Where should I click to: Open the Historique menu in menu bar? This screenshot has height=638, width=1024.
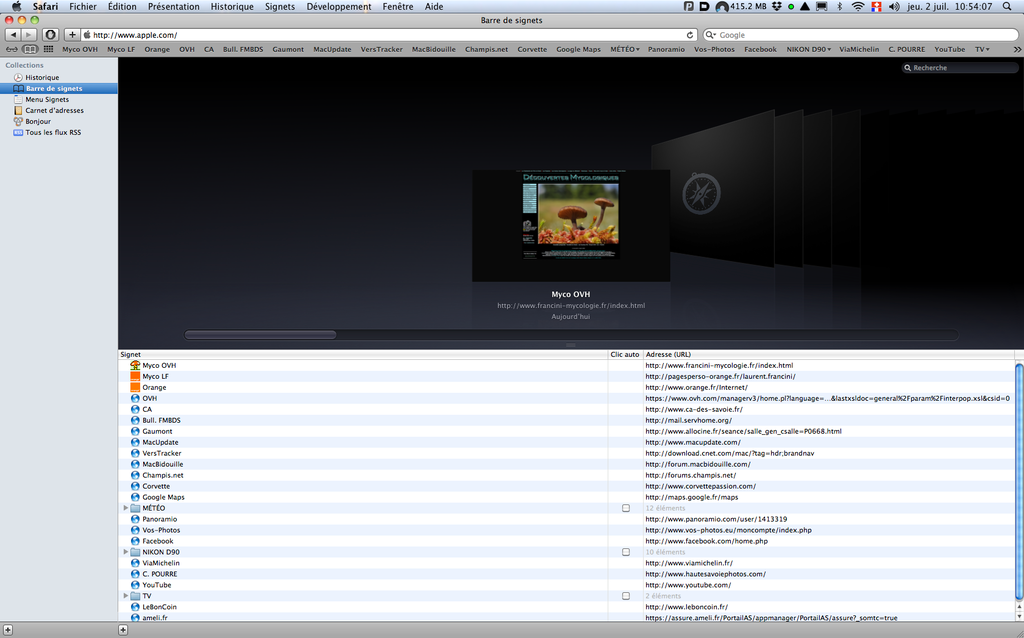point(232,7)
